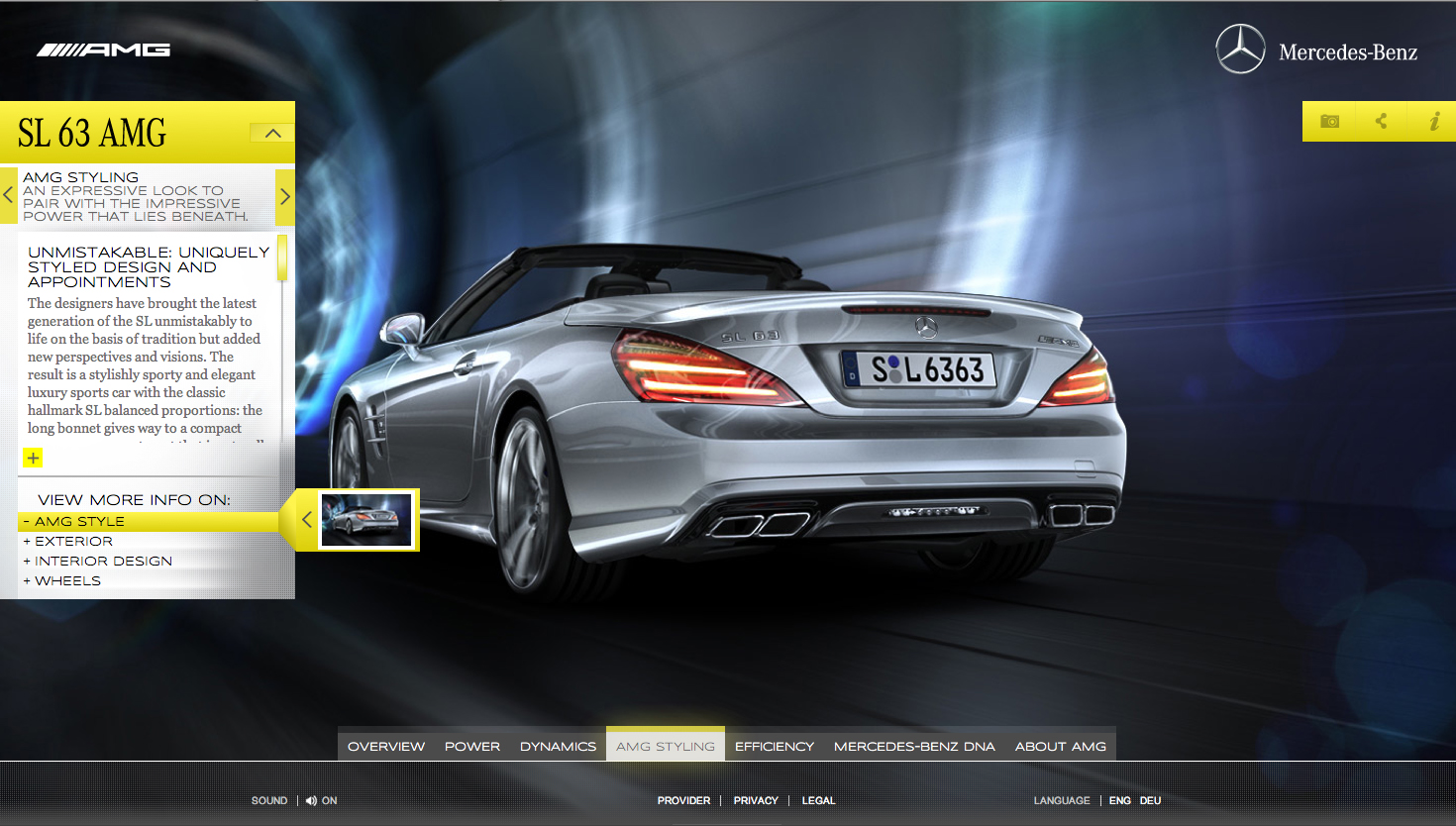The height and width of the screenshot is (826, 1456).
Task: Click the Mercedes-Benz star logo
Action: point(1240,50)
